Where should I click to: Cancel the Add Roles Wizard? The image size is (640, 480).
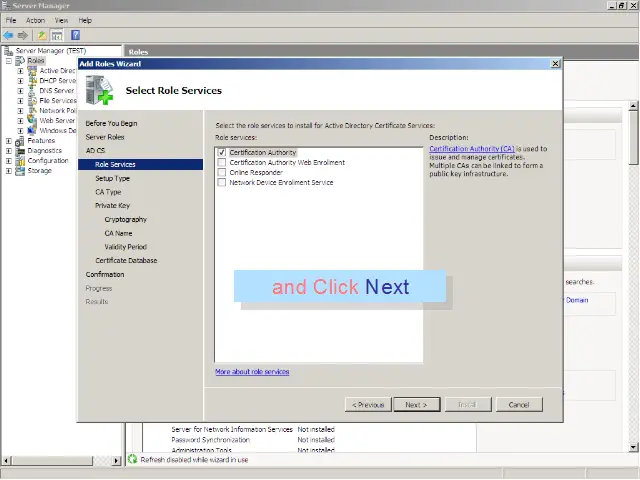(x=519, y=404)
